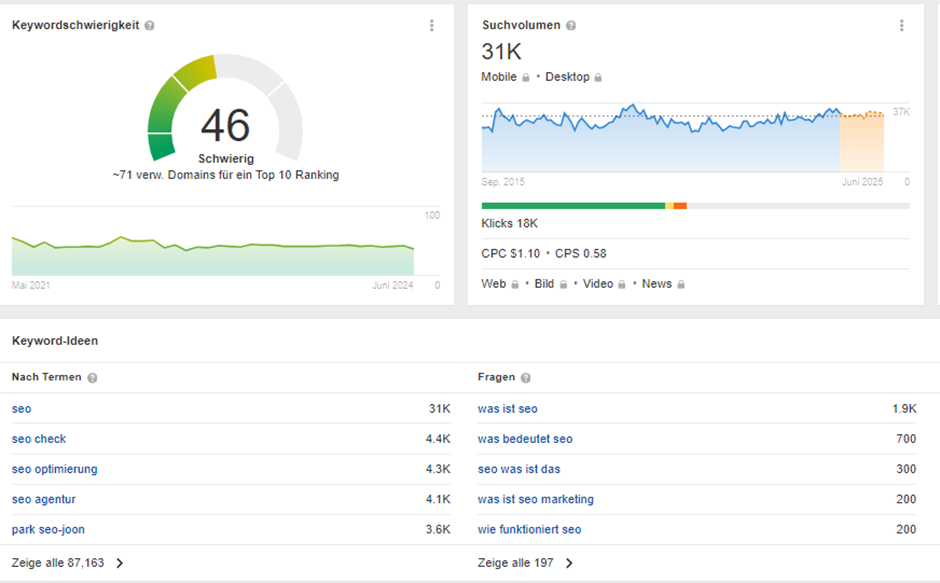940x583 pixels.
Task: Click the 'seo agentur' keyword link
Action: tap(43, 499)
